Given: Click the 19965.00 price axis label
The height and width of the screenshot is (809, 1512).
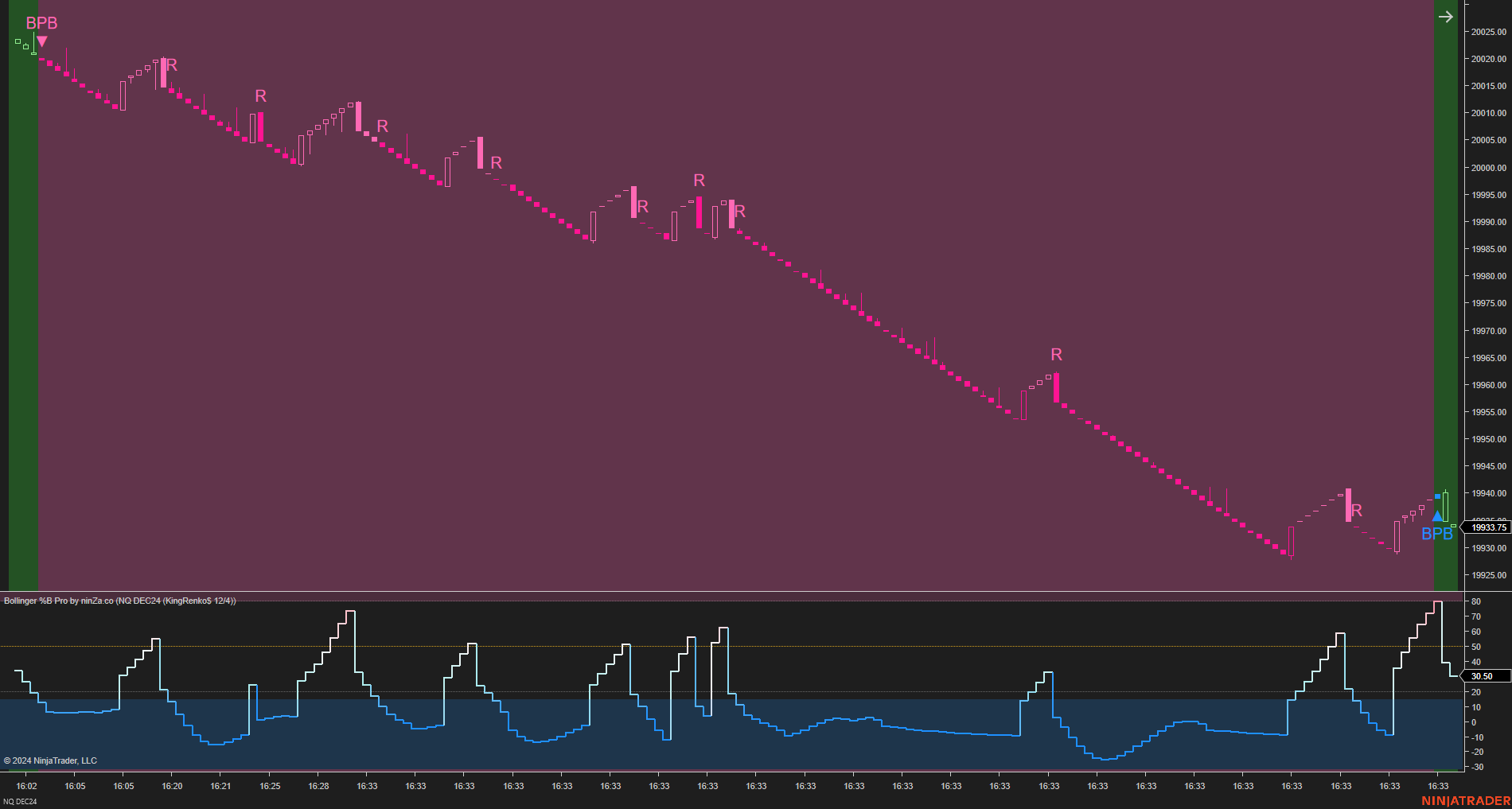Looking at the screenshot, I should (x=1488, y=358).
